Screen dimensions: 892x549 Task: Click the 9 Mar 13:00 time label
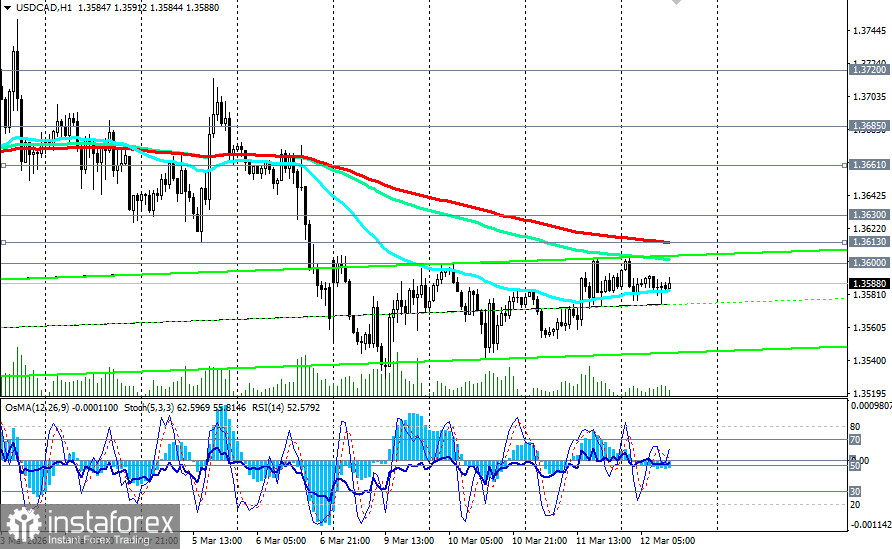[x=408, y=540]
